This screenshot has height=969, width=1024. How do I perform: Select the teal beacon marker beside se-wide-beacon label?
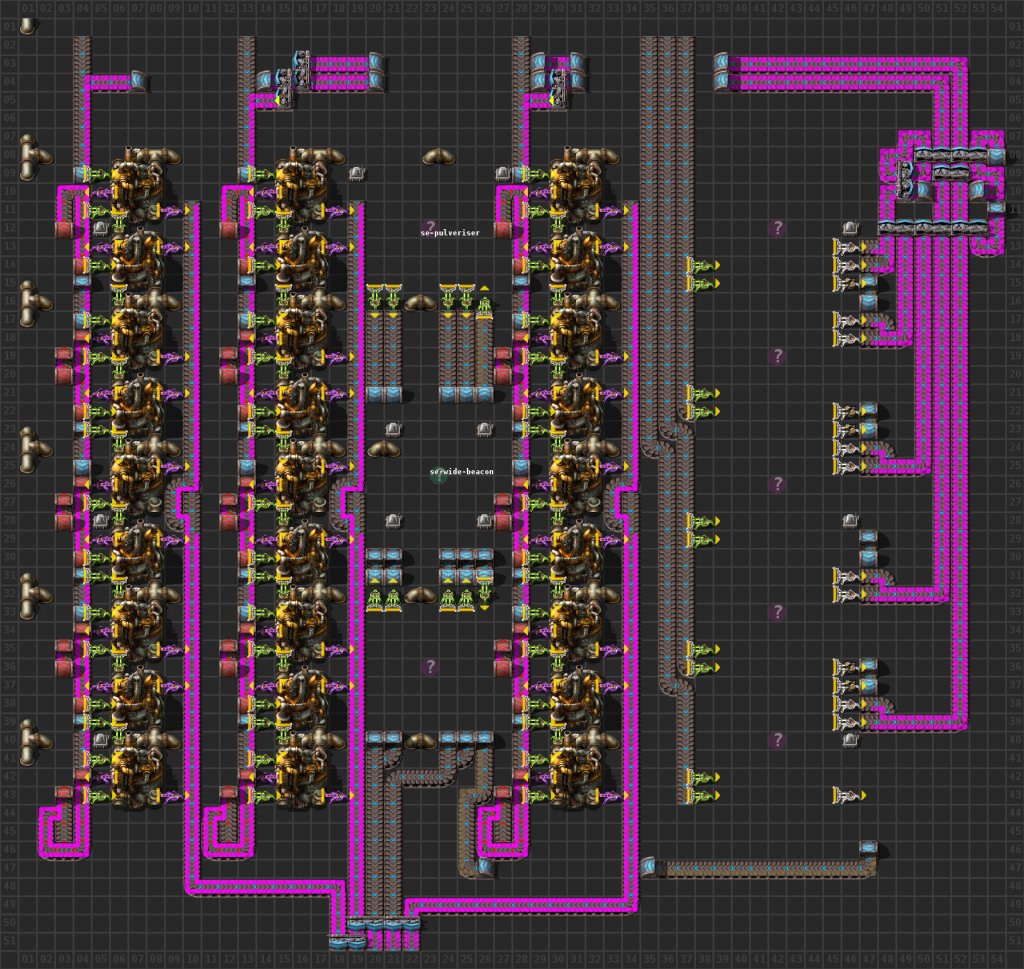coord(438,475)
